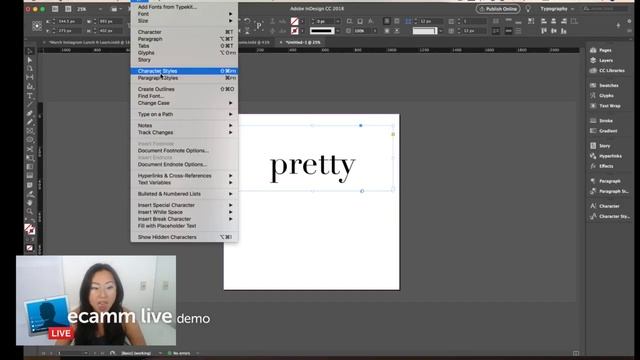The width and height of the screenshot is (640, 360).
Task: Choose Paragraph Styles menu item
Action: pos(184,78)
